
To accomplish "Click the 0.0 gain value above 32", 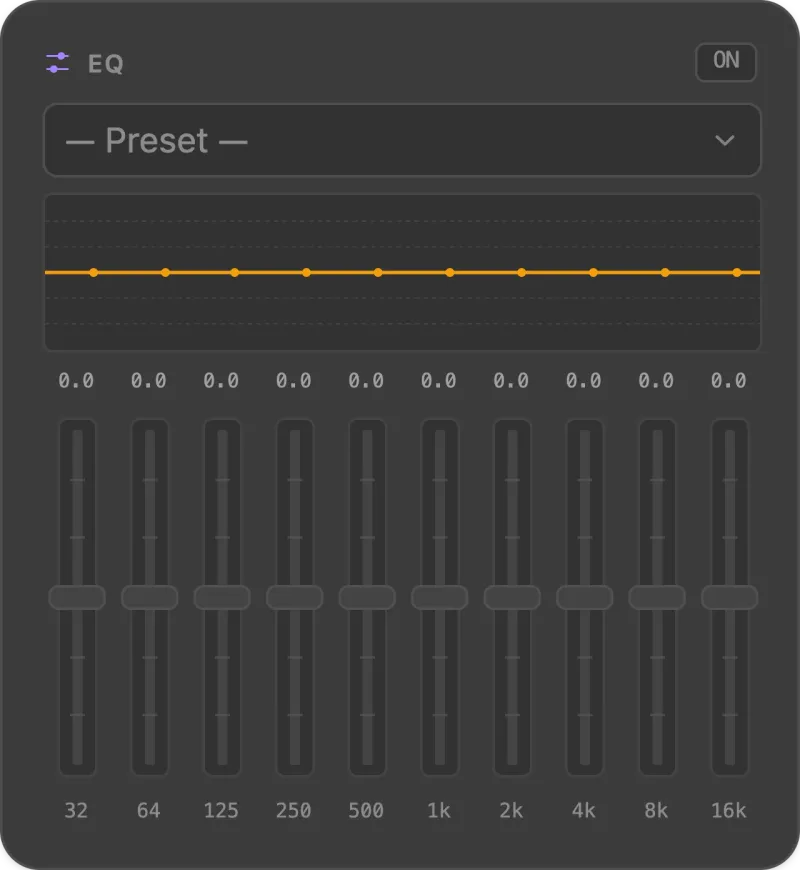I will pos(76,381).
